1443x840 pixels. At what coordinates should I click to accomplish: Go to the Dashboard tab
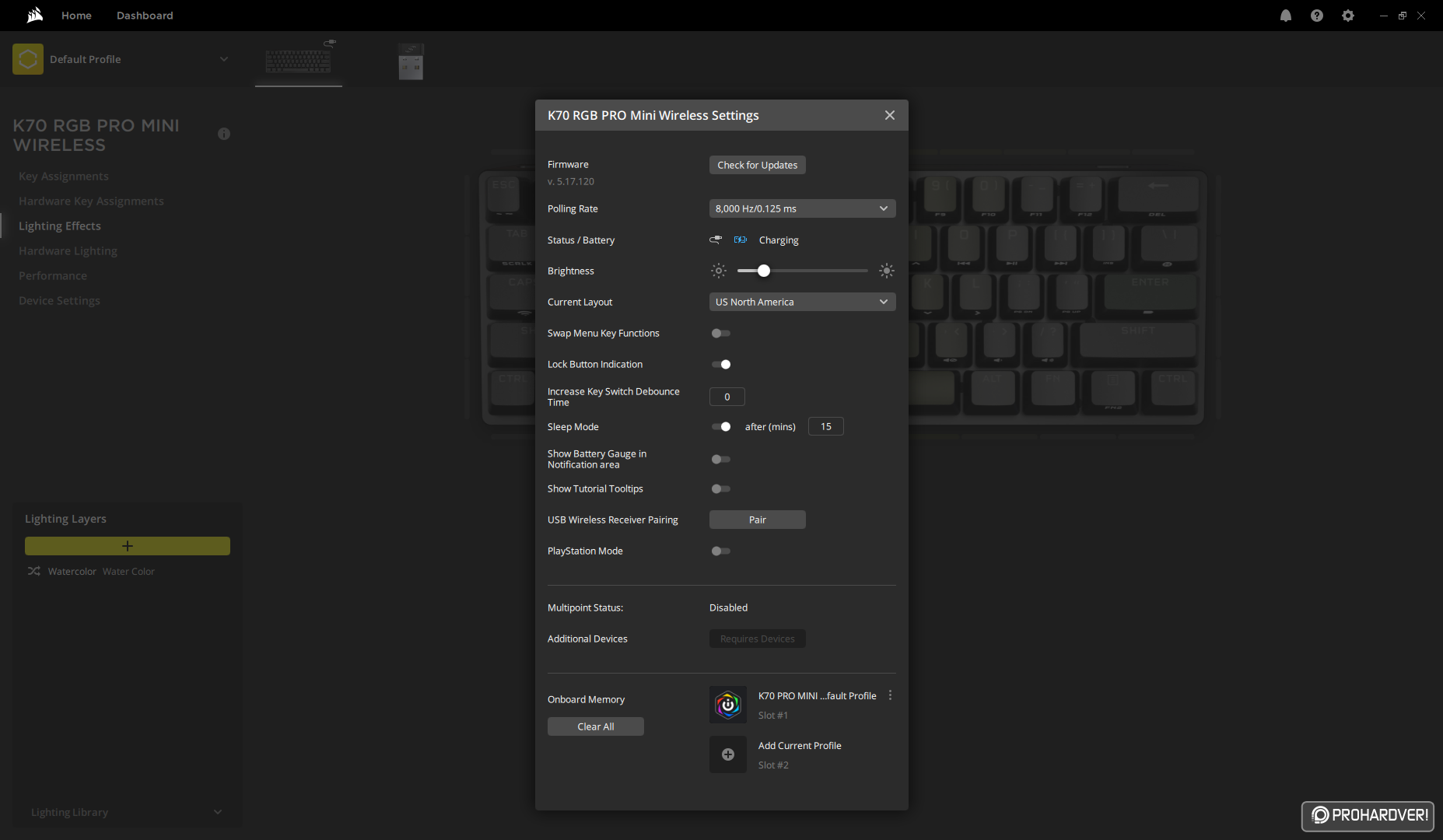pos(145,16)
